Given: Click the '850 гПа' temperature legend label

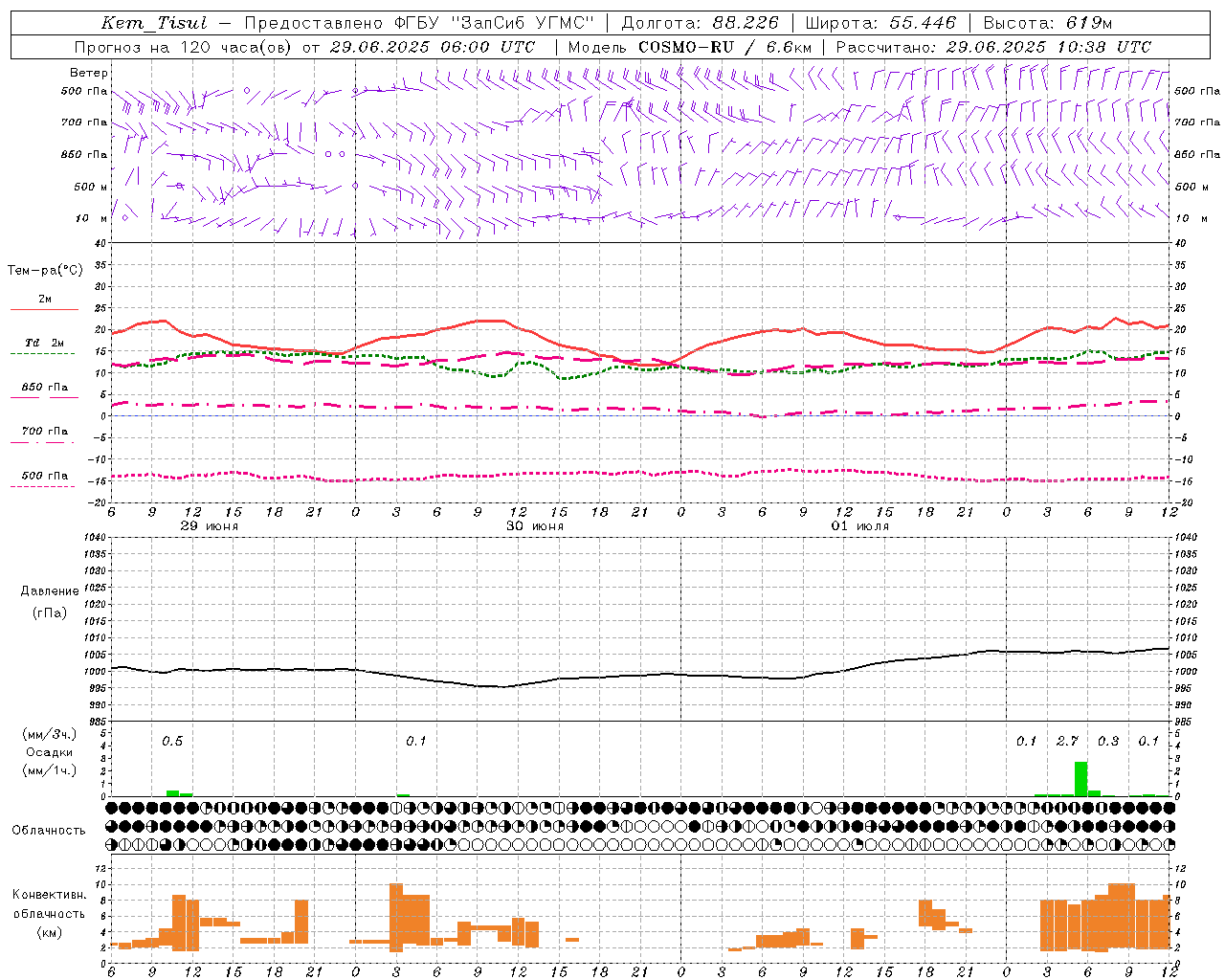Looking at the screenshot, I should coord(45,388).
